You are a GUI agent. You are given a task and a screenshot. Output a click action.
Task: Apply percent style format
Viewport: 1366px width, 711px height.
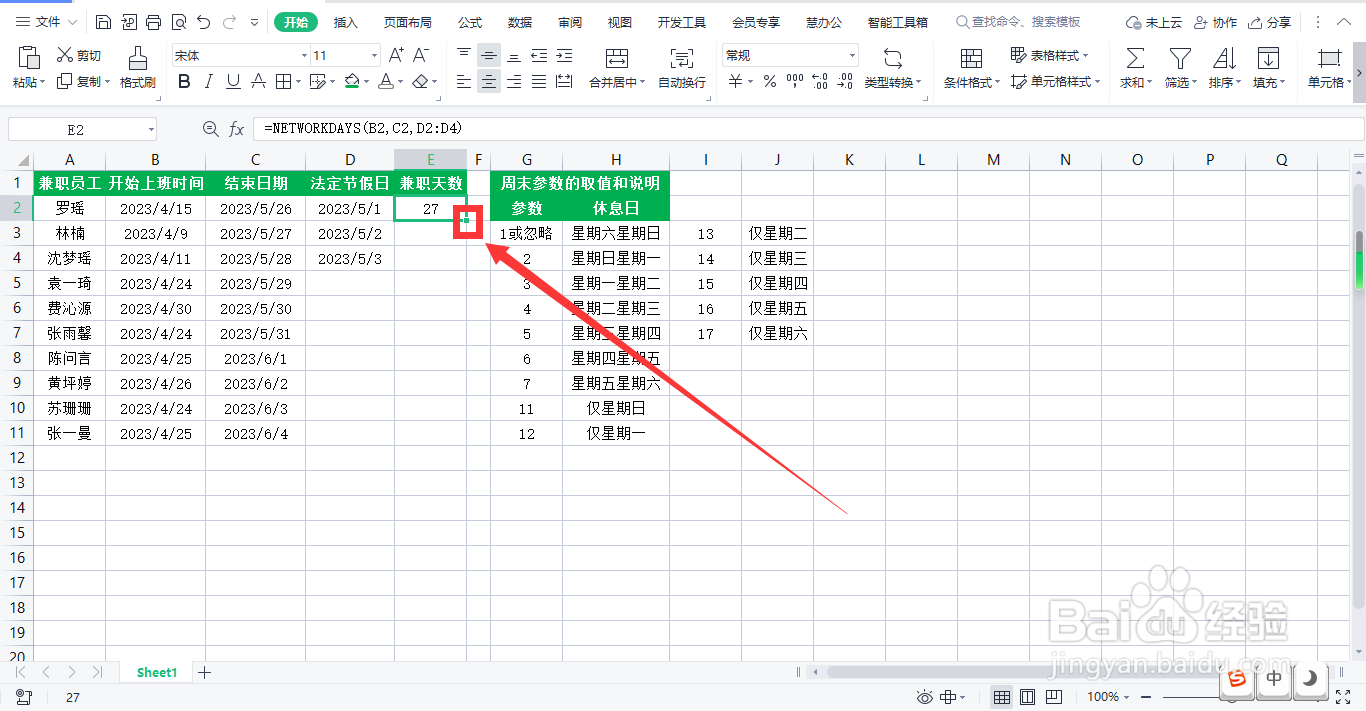click(769, 82)
